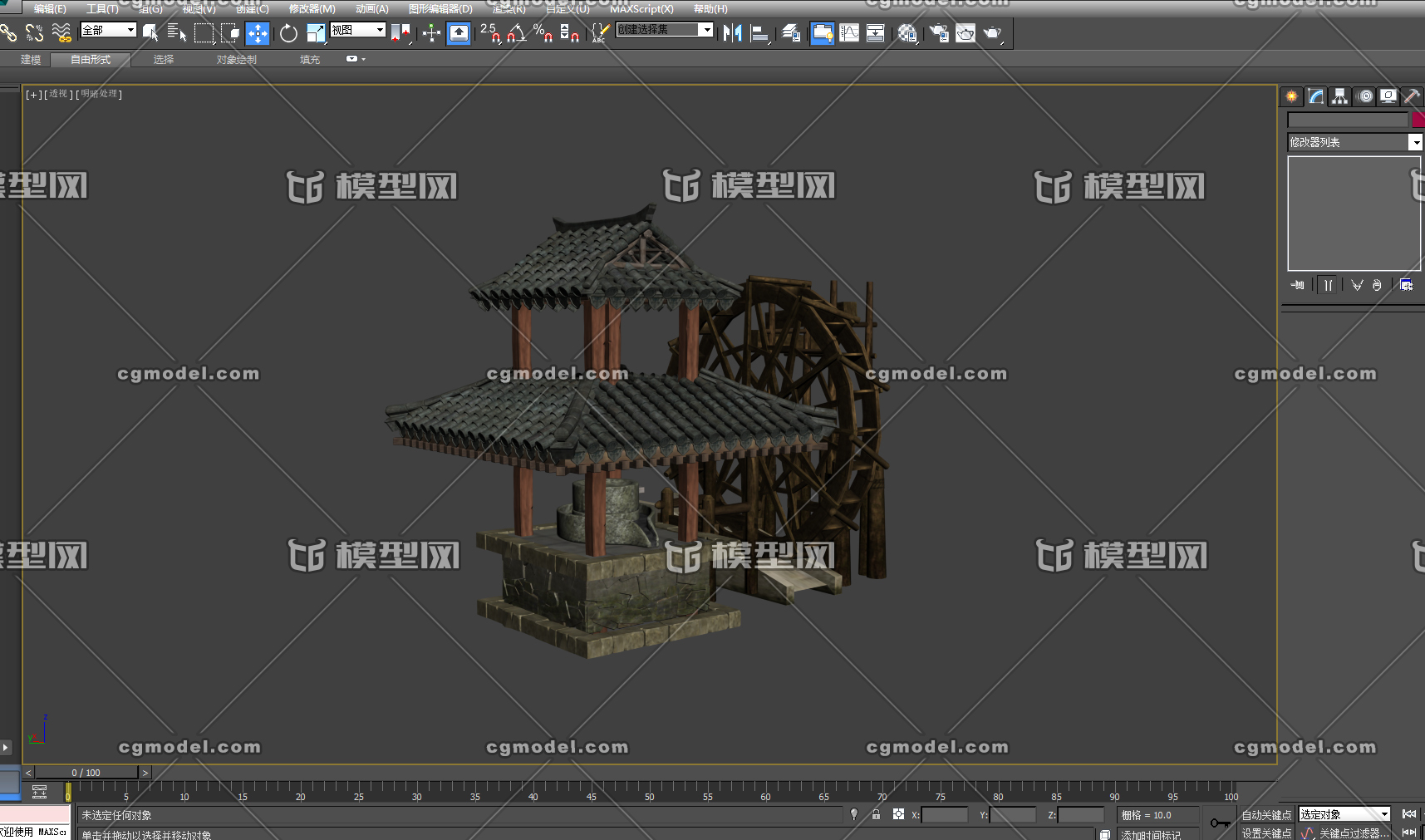Open the Utilities hammer panel
Screen dimensions: 1425x840
click(1411, 96)
